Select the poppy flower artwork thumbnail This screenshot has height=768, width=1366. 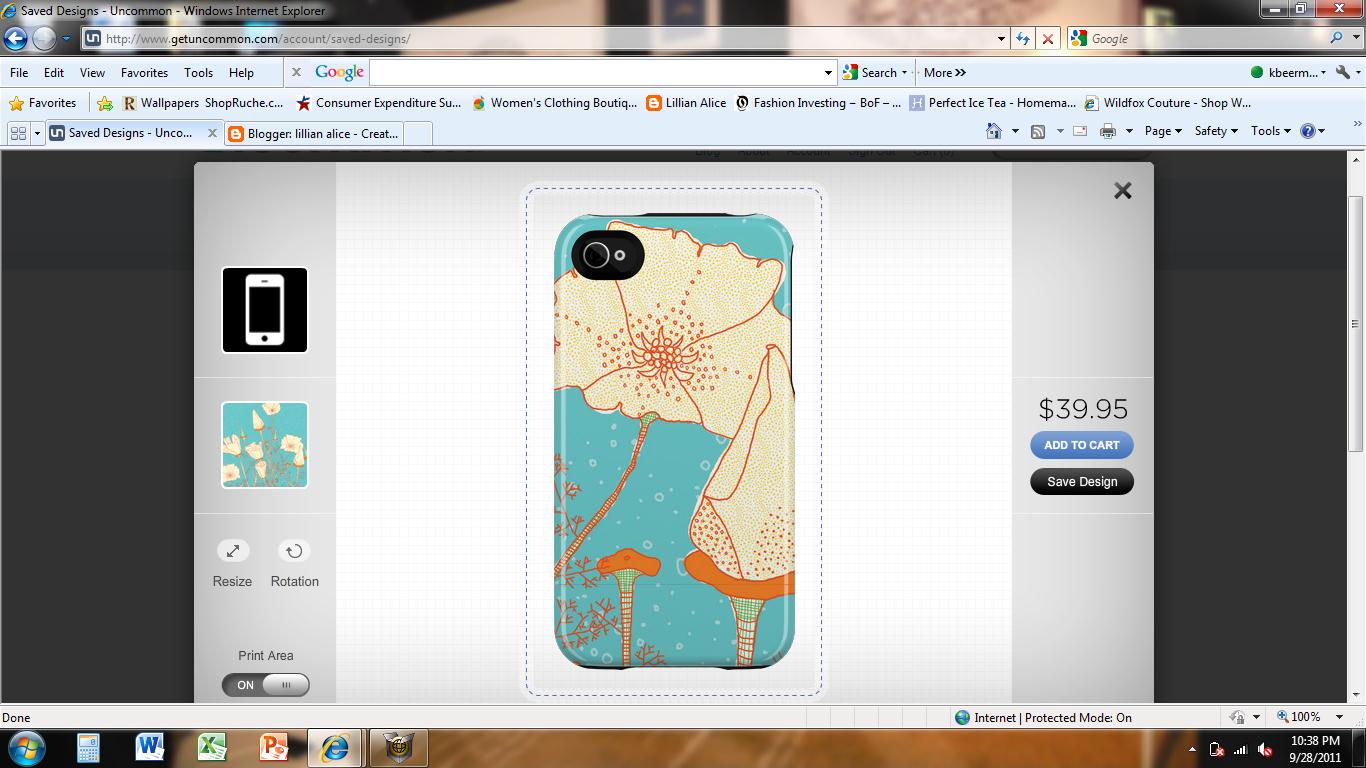point(265,445)
